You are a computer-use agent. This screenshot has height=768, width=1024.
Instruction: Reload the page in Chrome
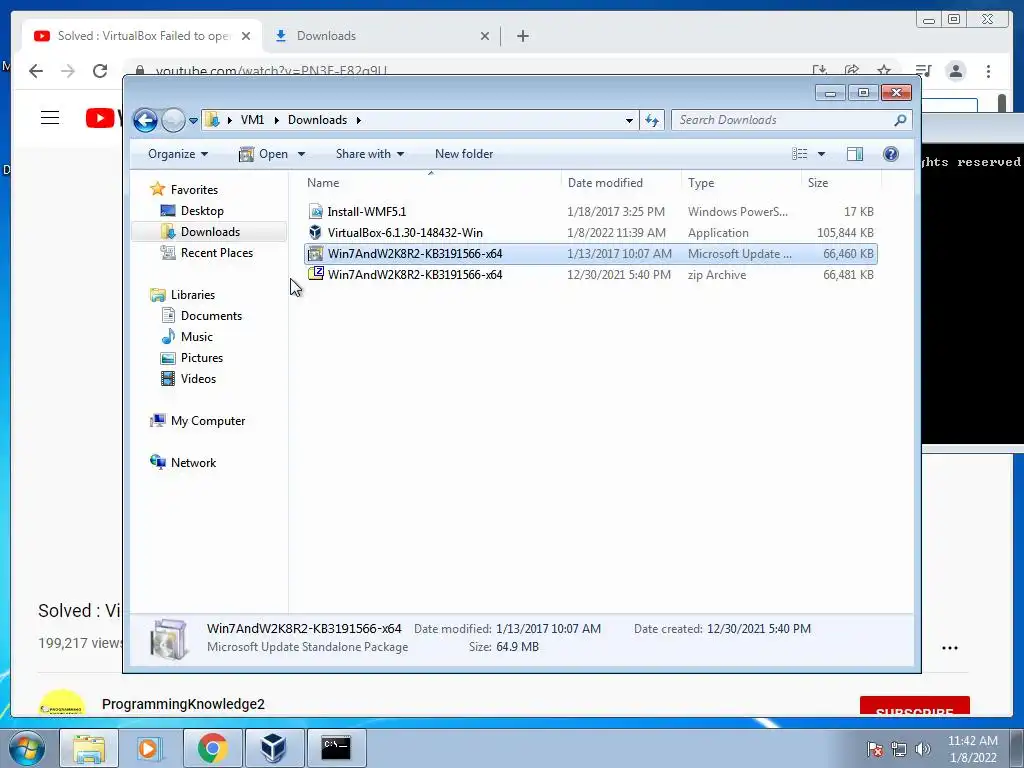pyautogui.click(x=99, y=71)
